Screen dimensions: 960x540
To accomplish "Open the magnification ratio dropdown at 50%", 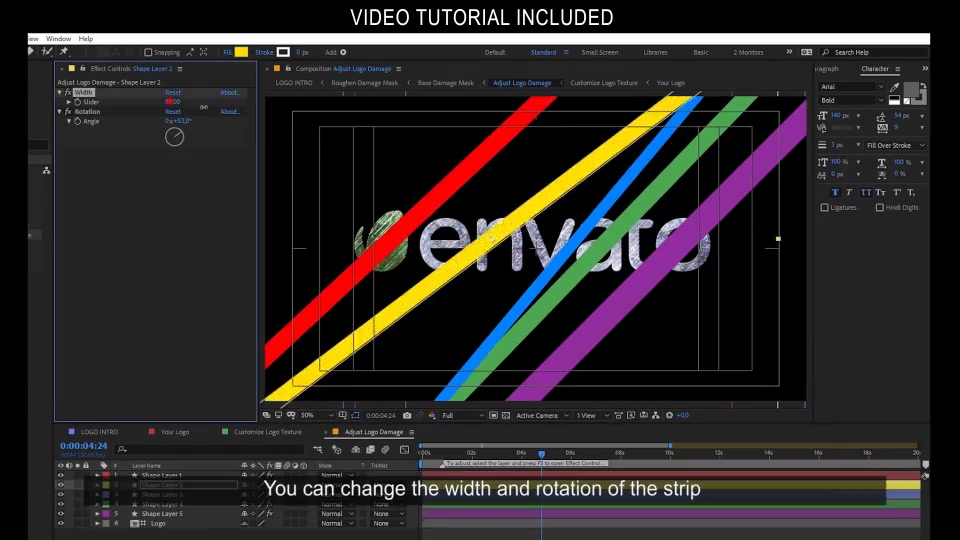I will pyautogui.click(x=317, y=415).
